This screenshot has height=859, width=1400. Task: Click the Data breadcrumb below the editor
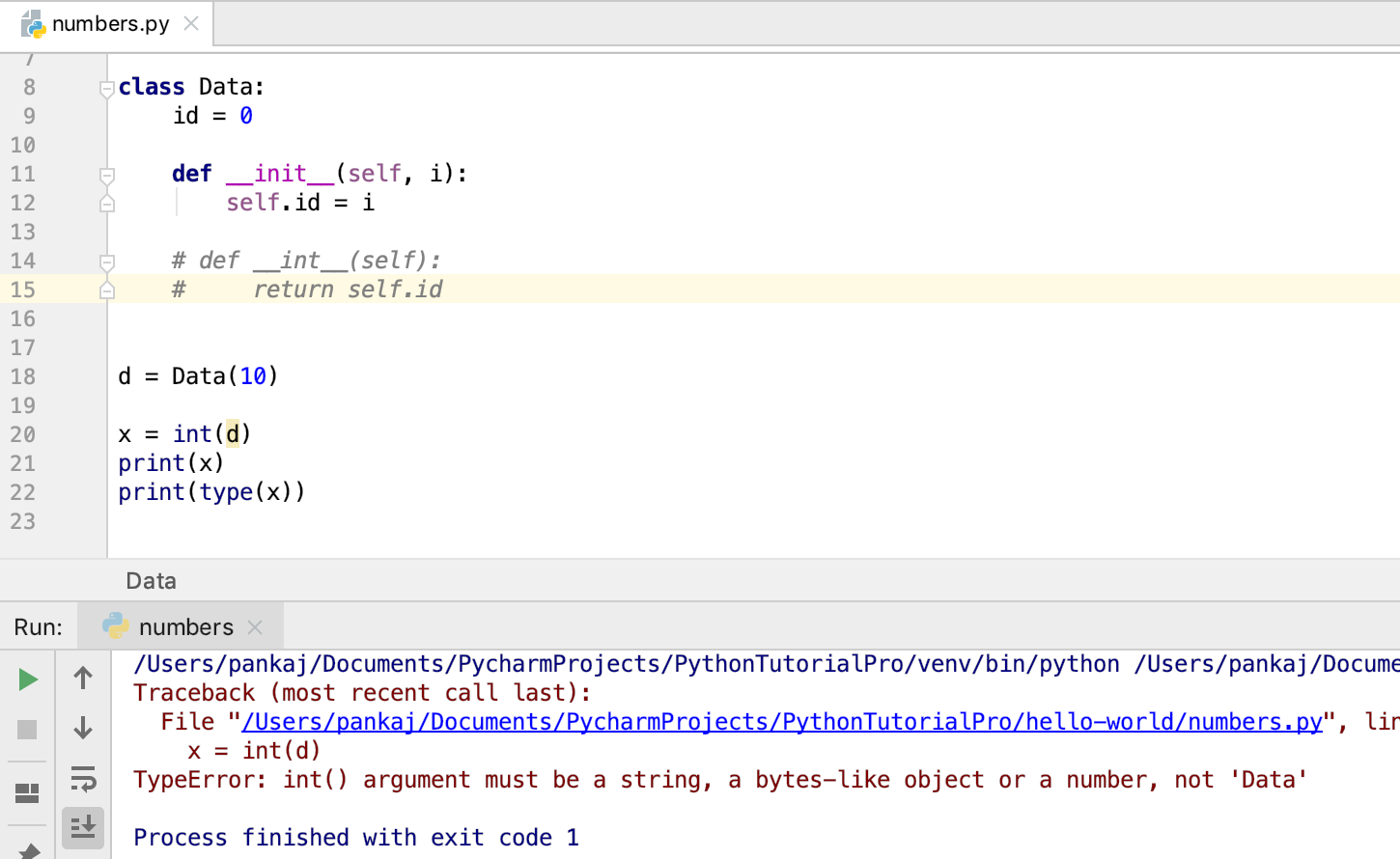pyautogui.click(x=152, y=581)
